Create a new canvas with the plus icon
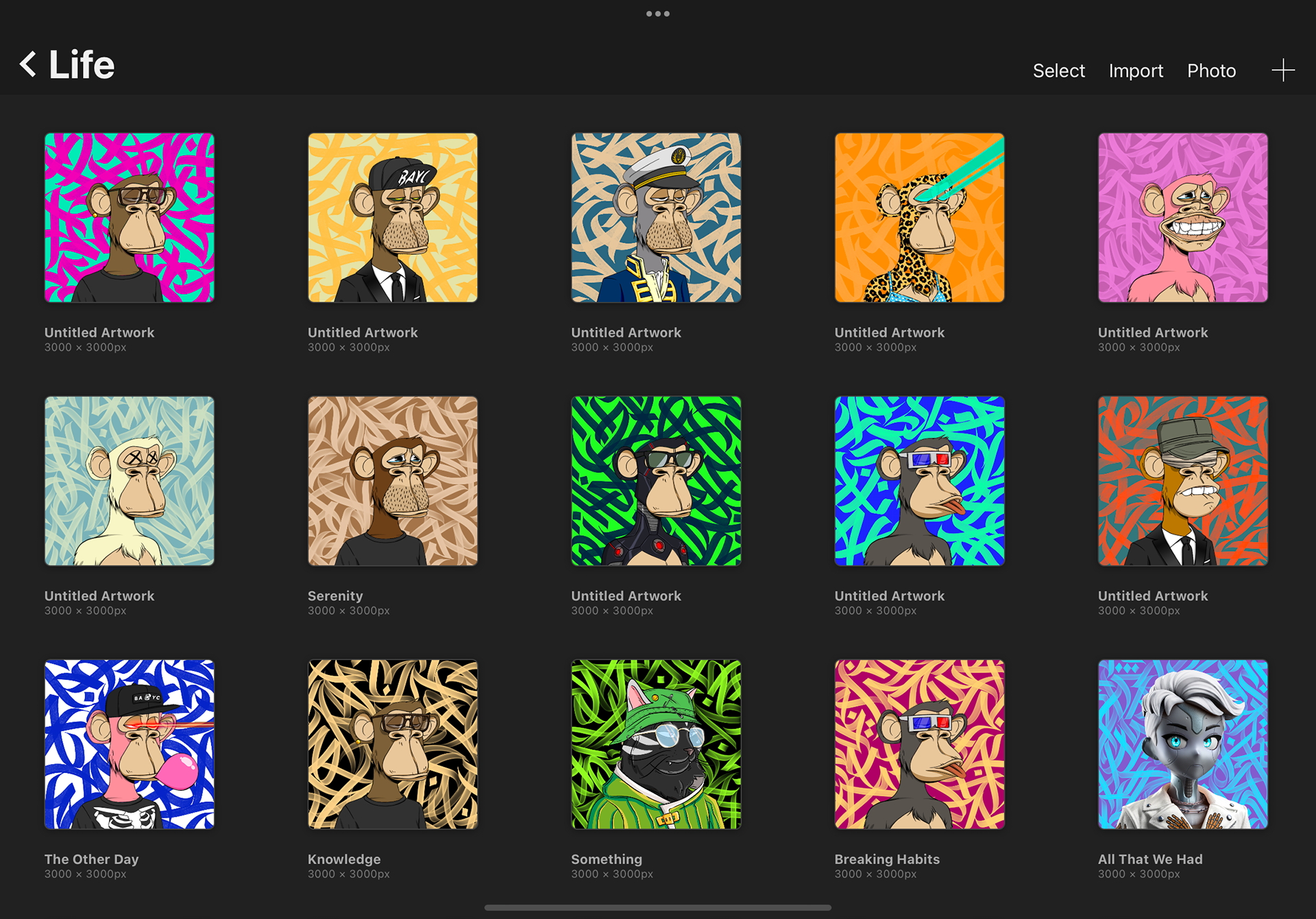 [x=1282, y=70]
